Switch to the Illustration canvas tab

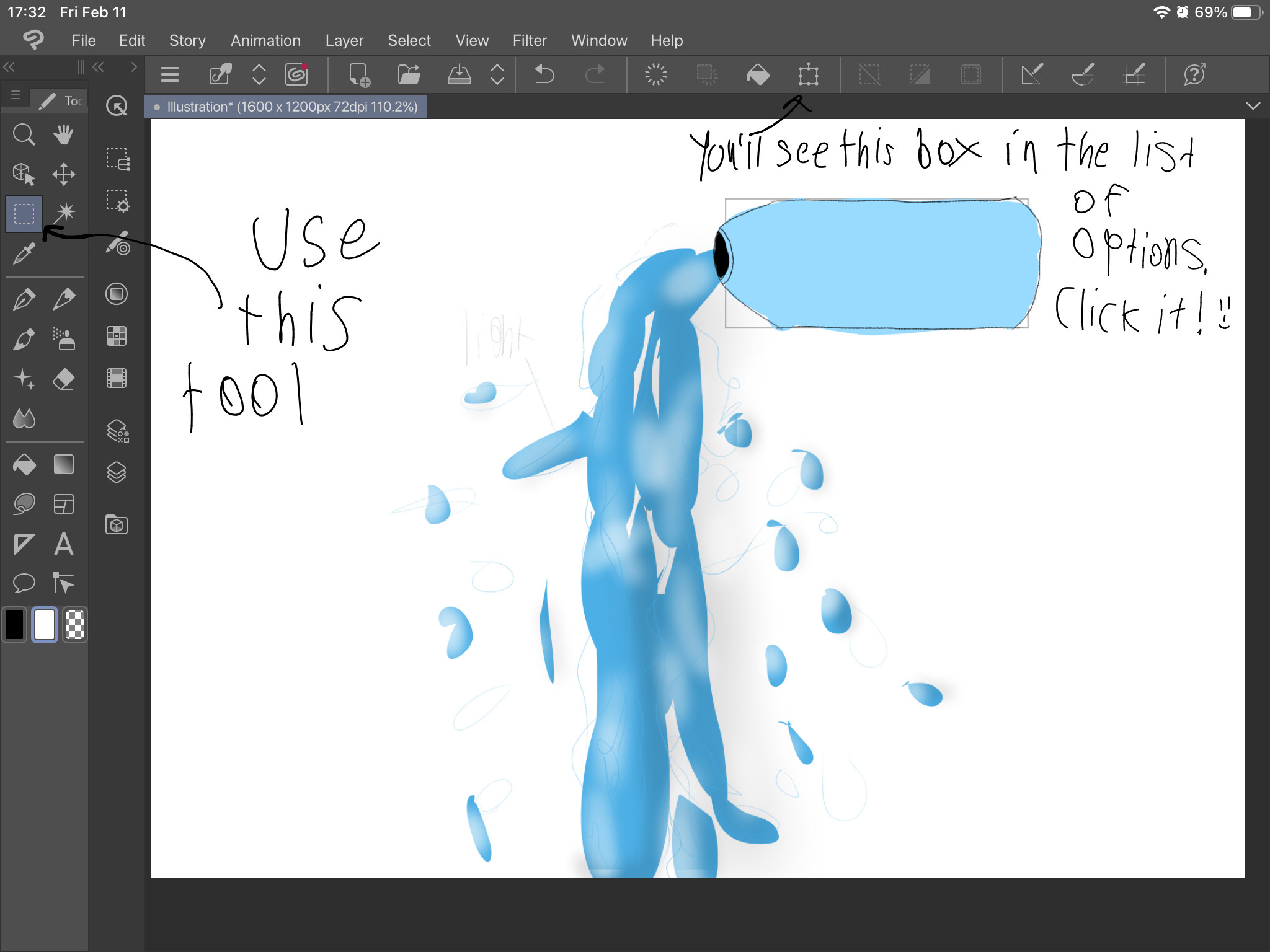(x=286, y=107)
